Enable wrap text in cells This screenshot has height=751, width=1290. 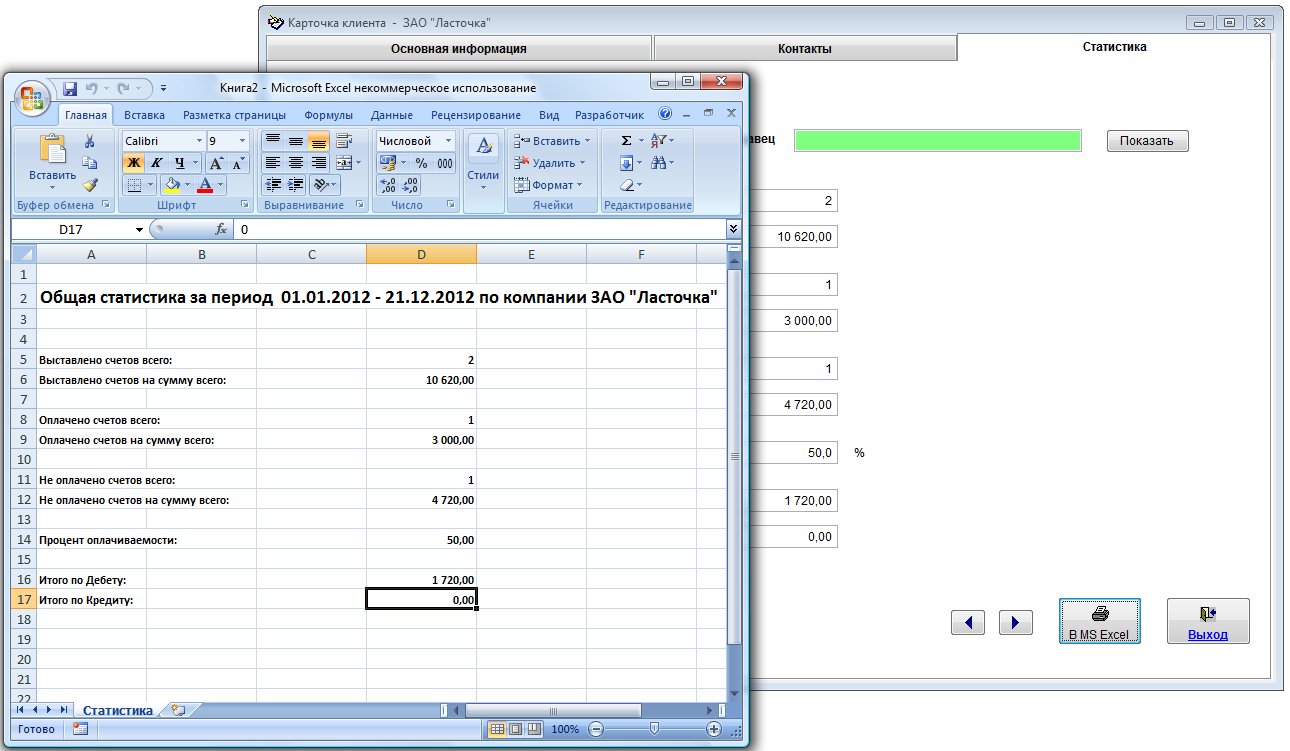pos(344,141)
